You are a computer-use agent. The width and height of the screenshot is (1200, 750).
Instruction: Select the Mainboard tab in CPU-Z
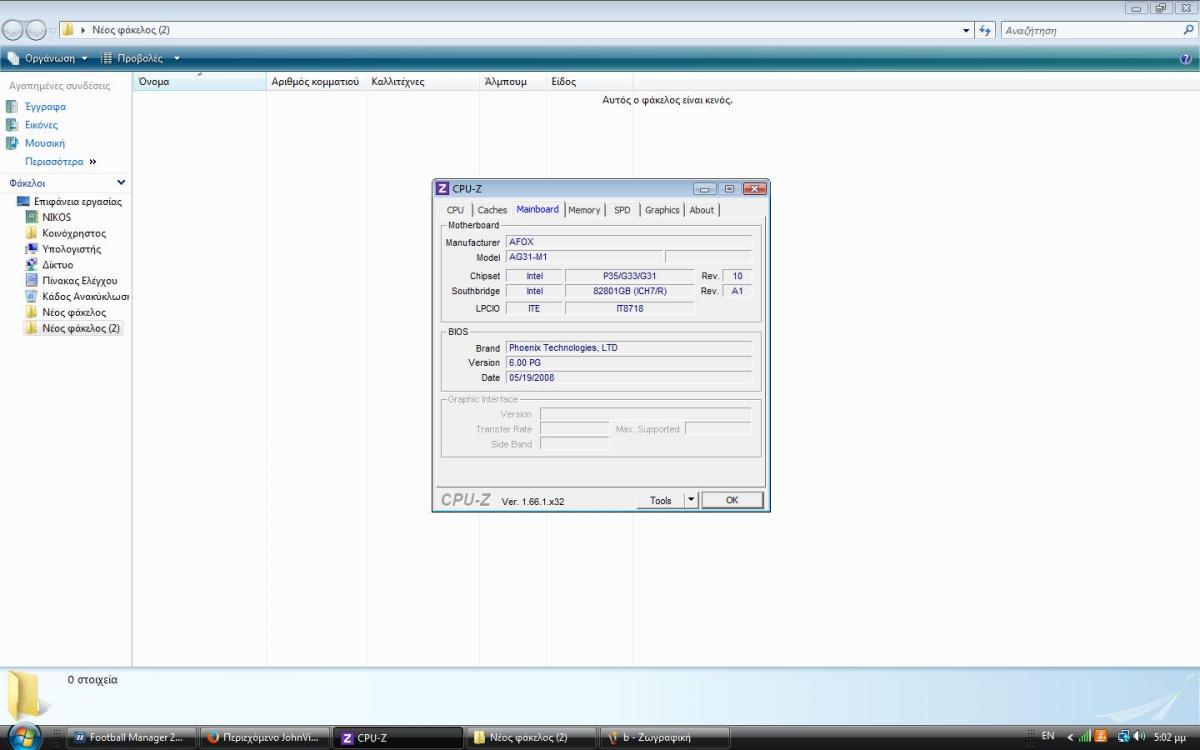(x=538, y=209)
